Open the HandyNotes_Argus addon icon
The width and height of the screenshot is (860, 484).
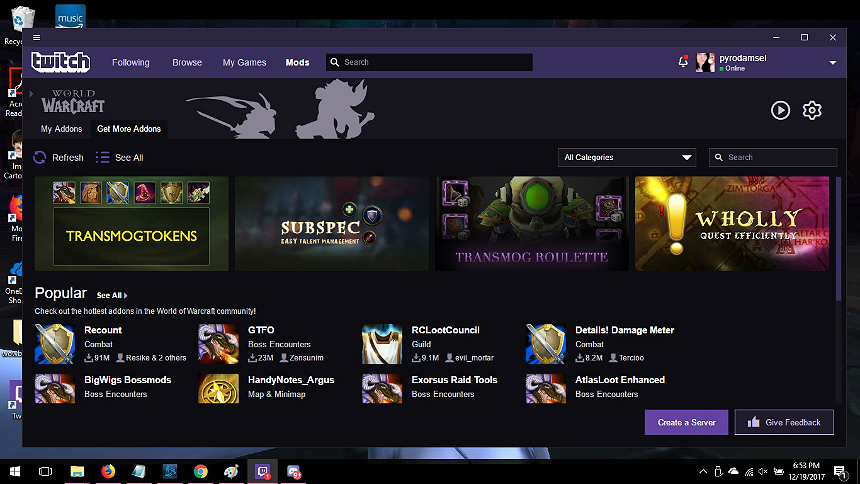coord(218,389)
